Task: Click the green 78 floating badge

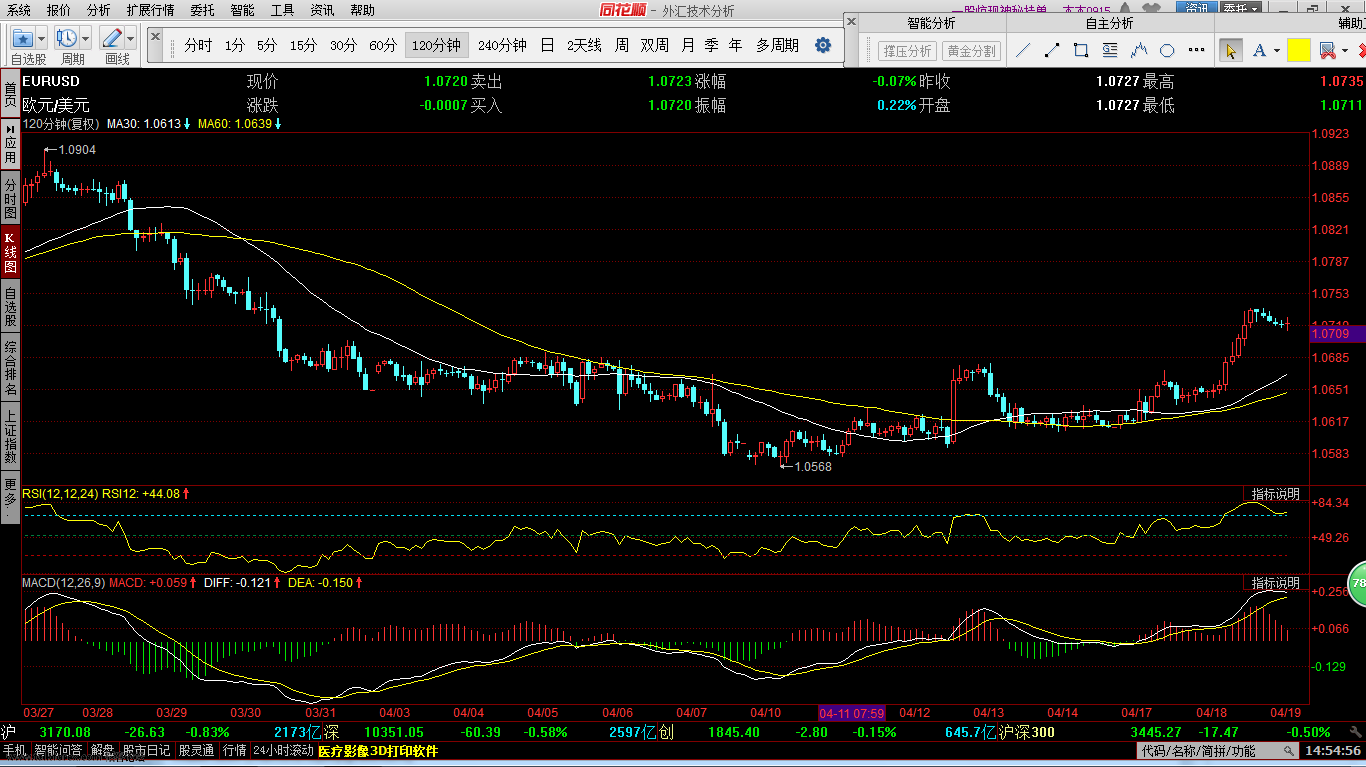Action: click(1357, 583)
